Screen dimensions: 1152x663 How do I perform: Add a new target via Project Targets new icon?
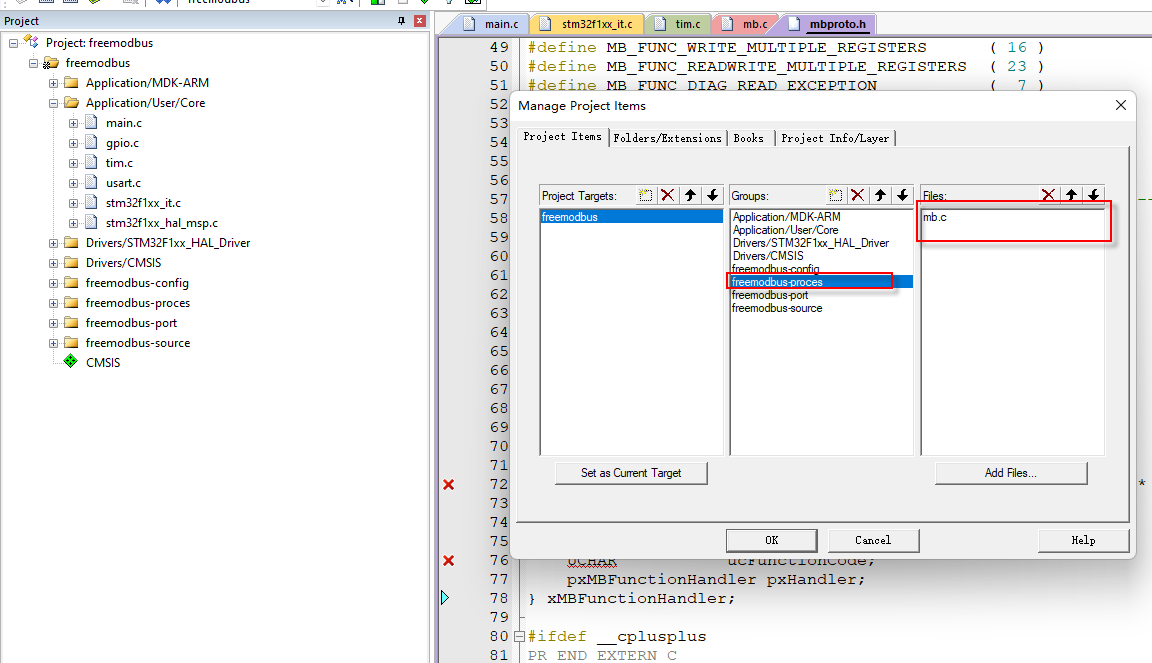point(645,195)
